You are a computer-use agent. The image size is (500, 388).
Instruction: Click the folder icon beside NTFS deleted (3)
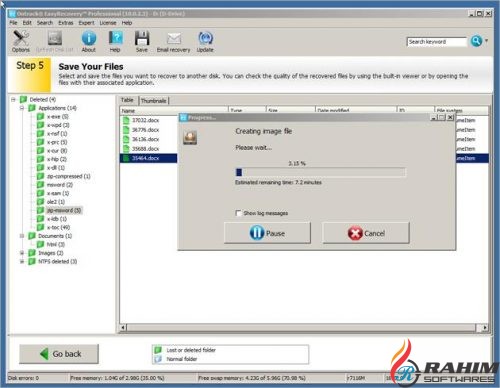pos(32,261)
